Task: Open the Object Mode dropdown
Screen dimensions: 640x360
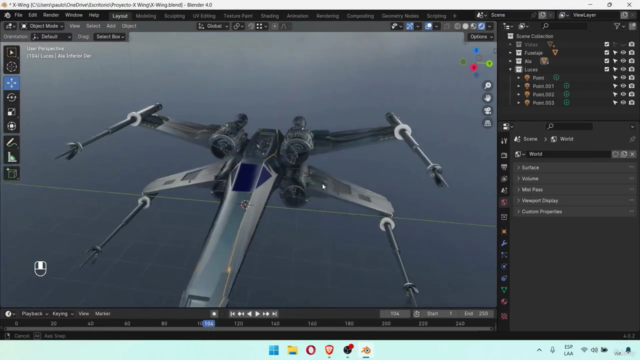Action: point(42,26)
